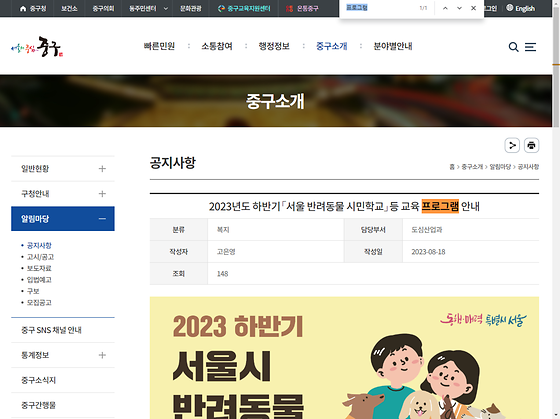Image resolution: width=560 pixels, height=419 pixels.
Task: Click the view count 148
Action: (222, 274)
